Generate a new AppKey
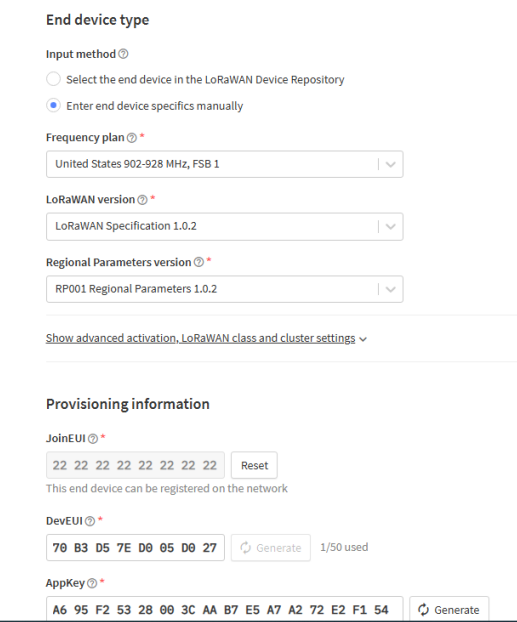The height and width of the screenshot is (622, 517). (449, 609)
